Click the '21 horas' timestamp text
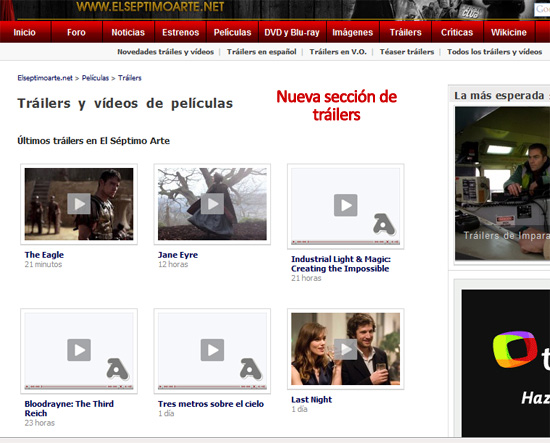Screen dimensions: 550x443 click(x=306, y=278)
